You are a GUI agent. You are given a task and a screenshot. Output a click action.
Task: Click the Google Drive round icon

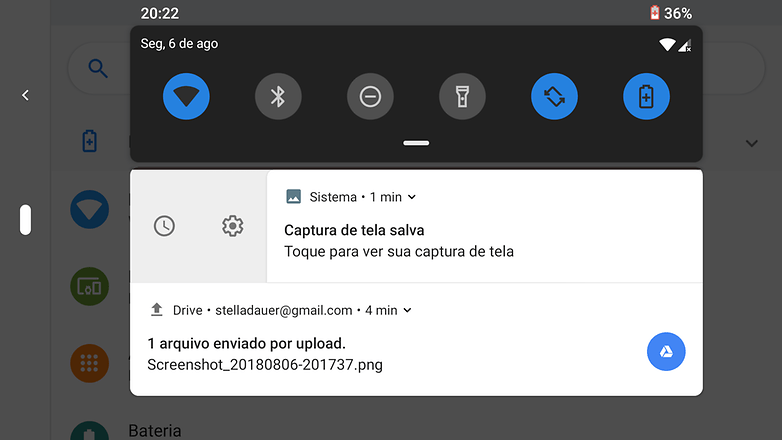coord(666,352)
